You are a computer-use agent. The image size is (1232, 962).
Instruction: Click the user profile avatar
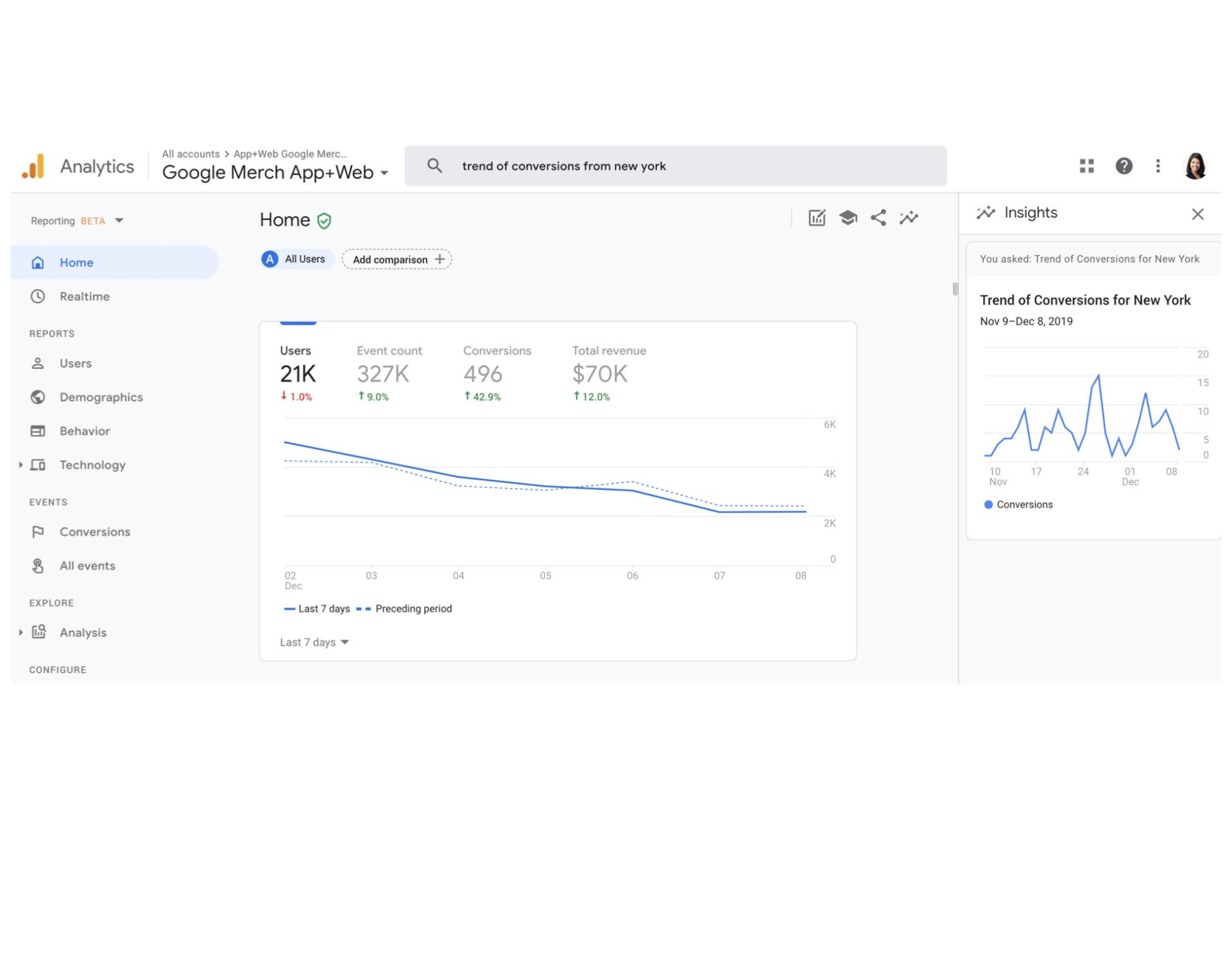coord(1195,166)
